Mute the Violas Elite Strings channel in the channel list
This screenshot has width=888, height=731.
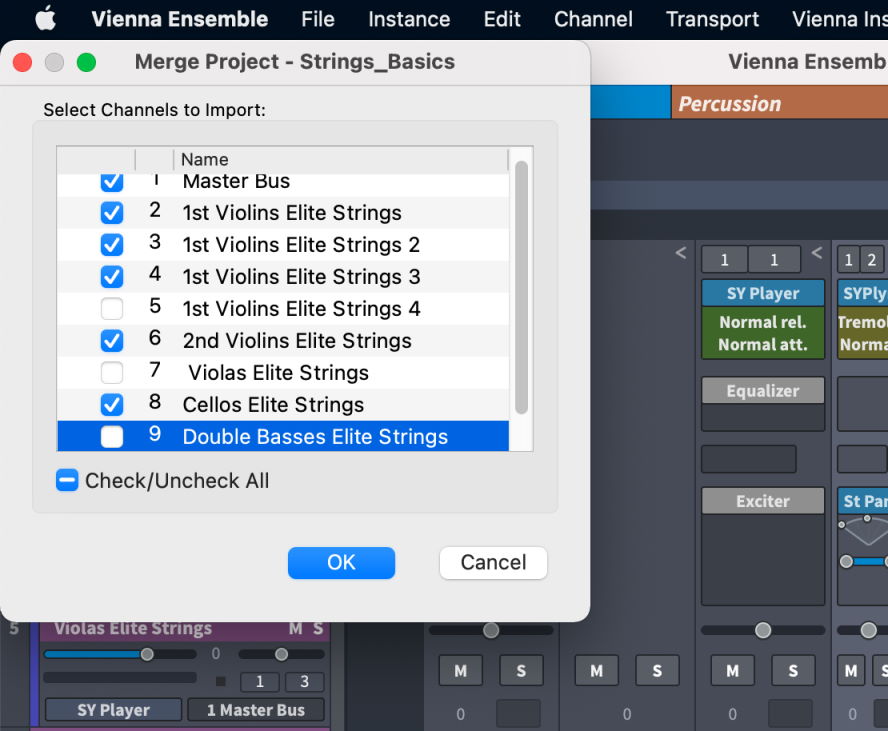coord(296,628)
